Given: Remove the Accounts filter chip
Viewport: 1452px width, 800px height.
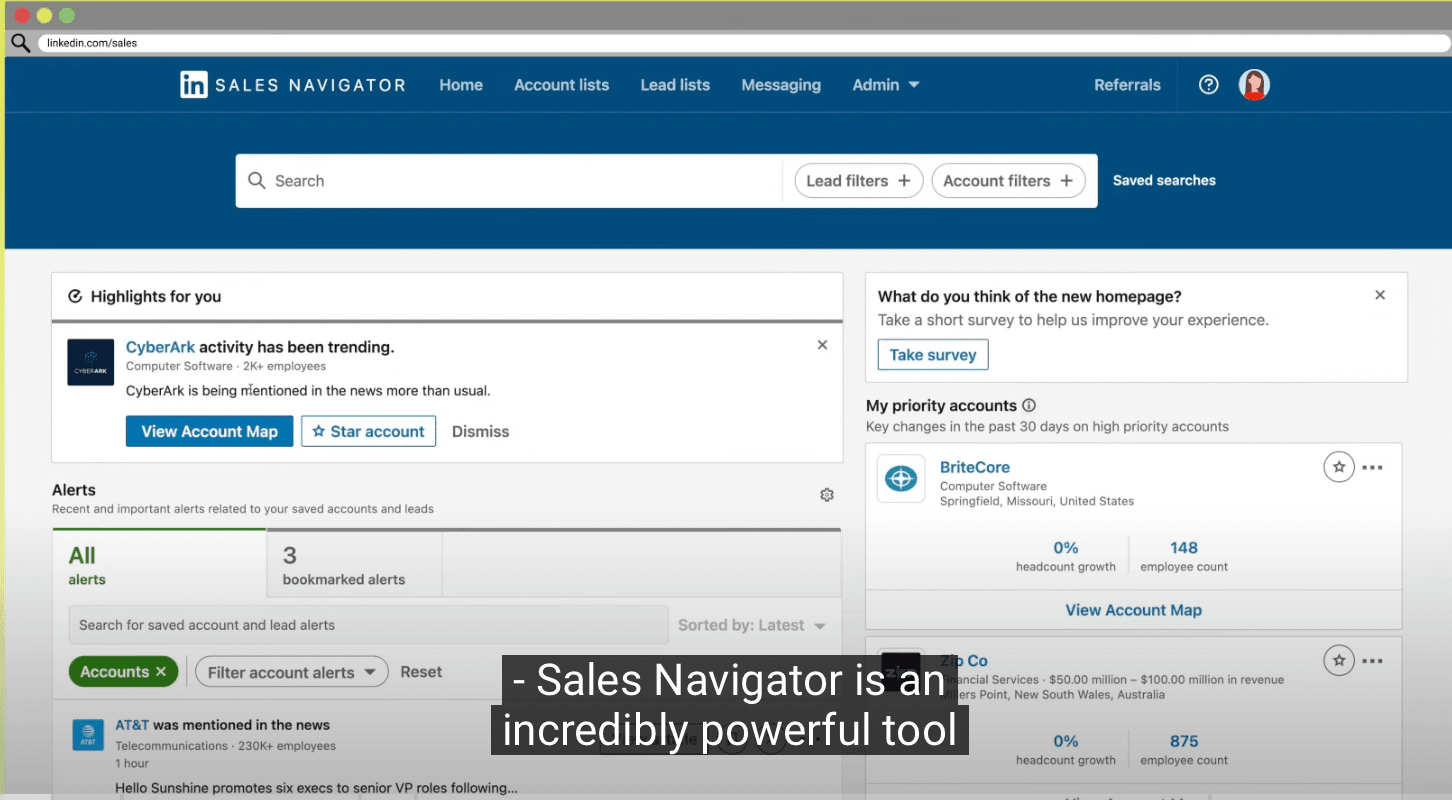Looking at the screenshot, I should point(161,672).
